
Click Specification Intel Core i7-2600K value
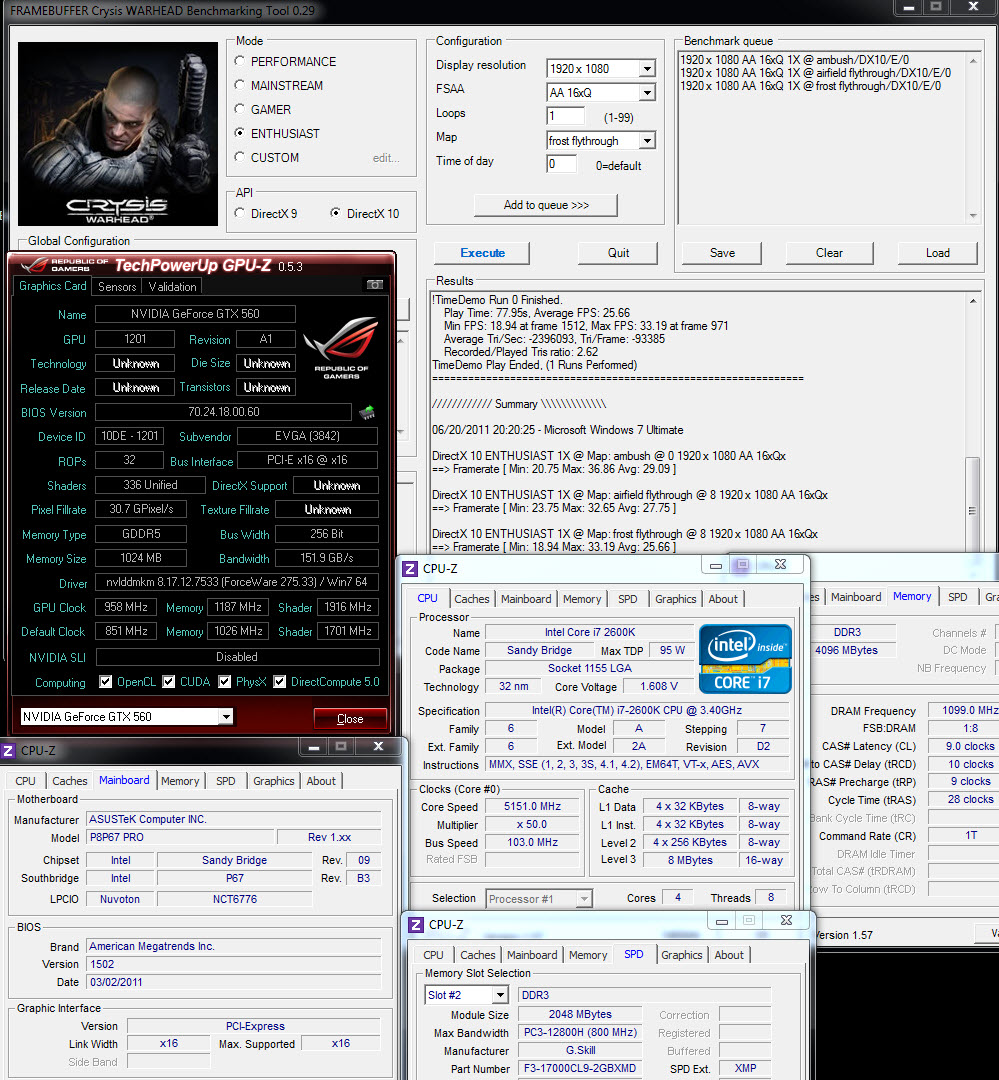(x=637, y=710)
